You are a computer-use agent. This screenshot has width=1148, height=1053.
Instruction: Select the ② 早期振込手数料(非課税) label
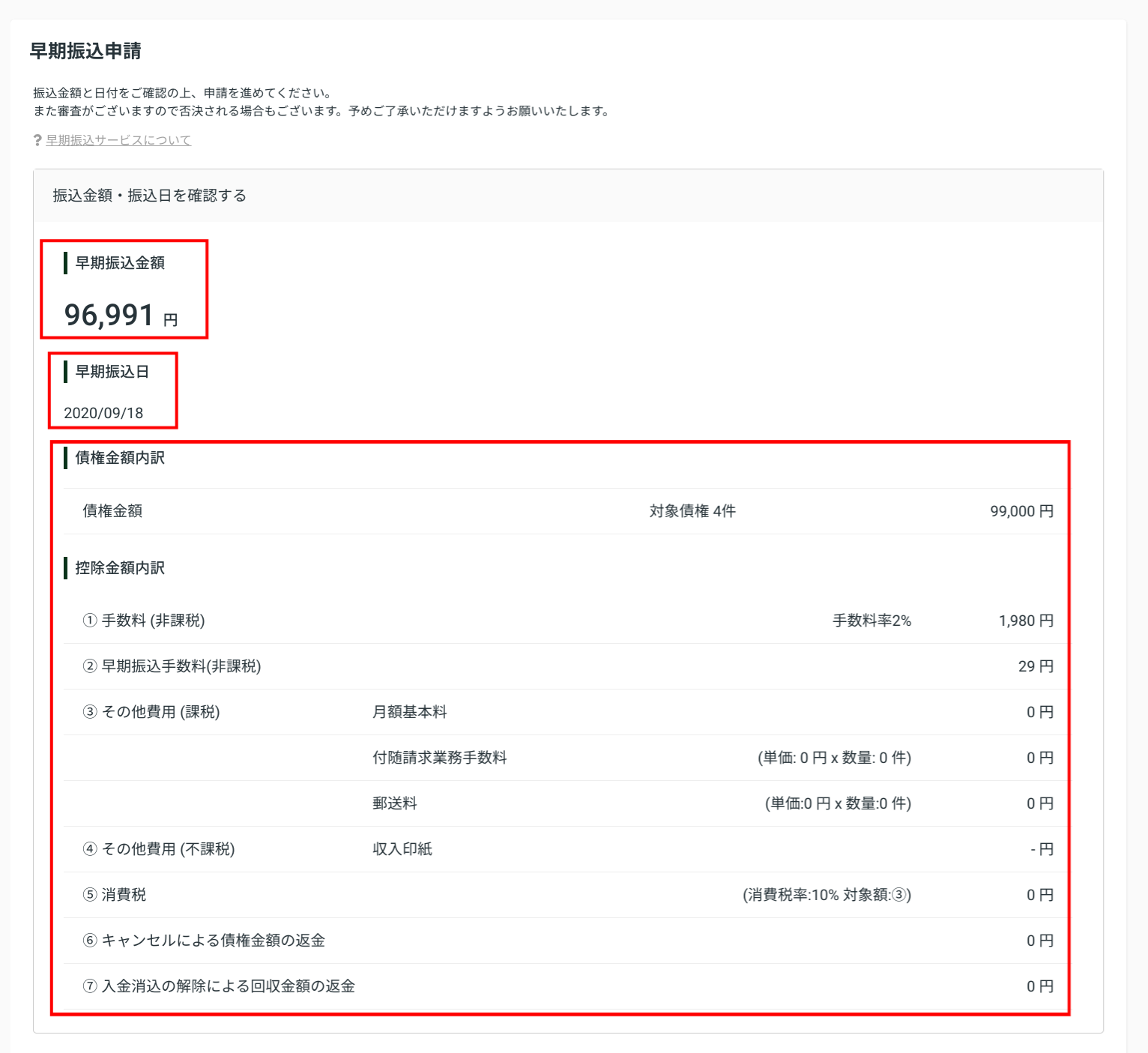[172, 666]
